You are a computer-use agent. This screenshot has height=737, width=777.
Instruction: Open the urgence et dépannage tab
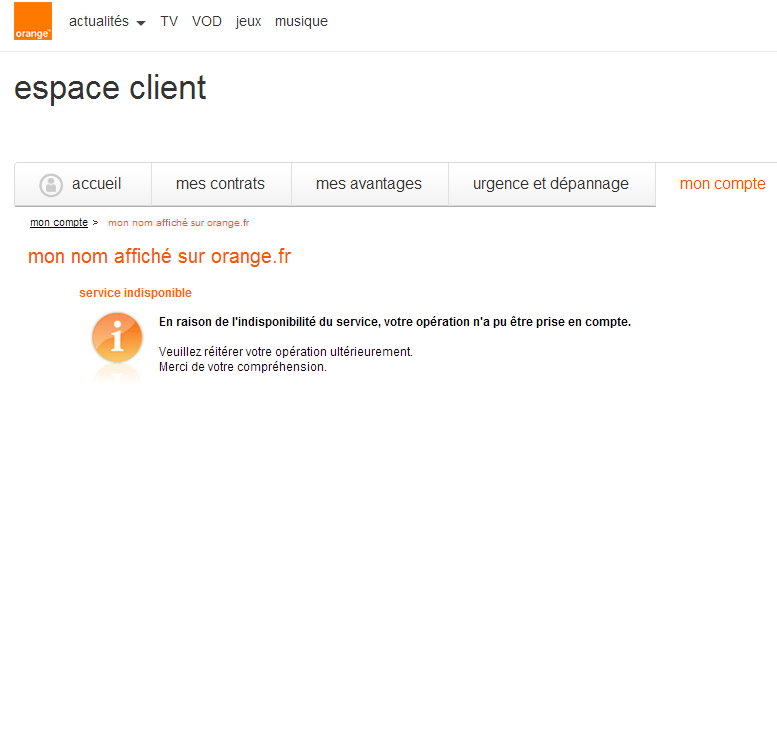552,184
